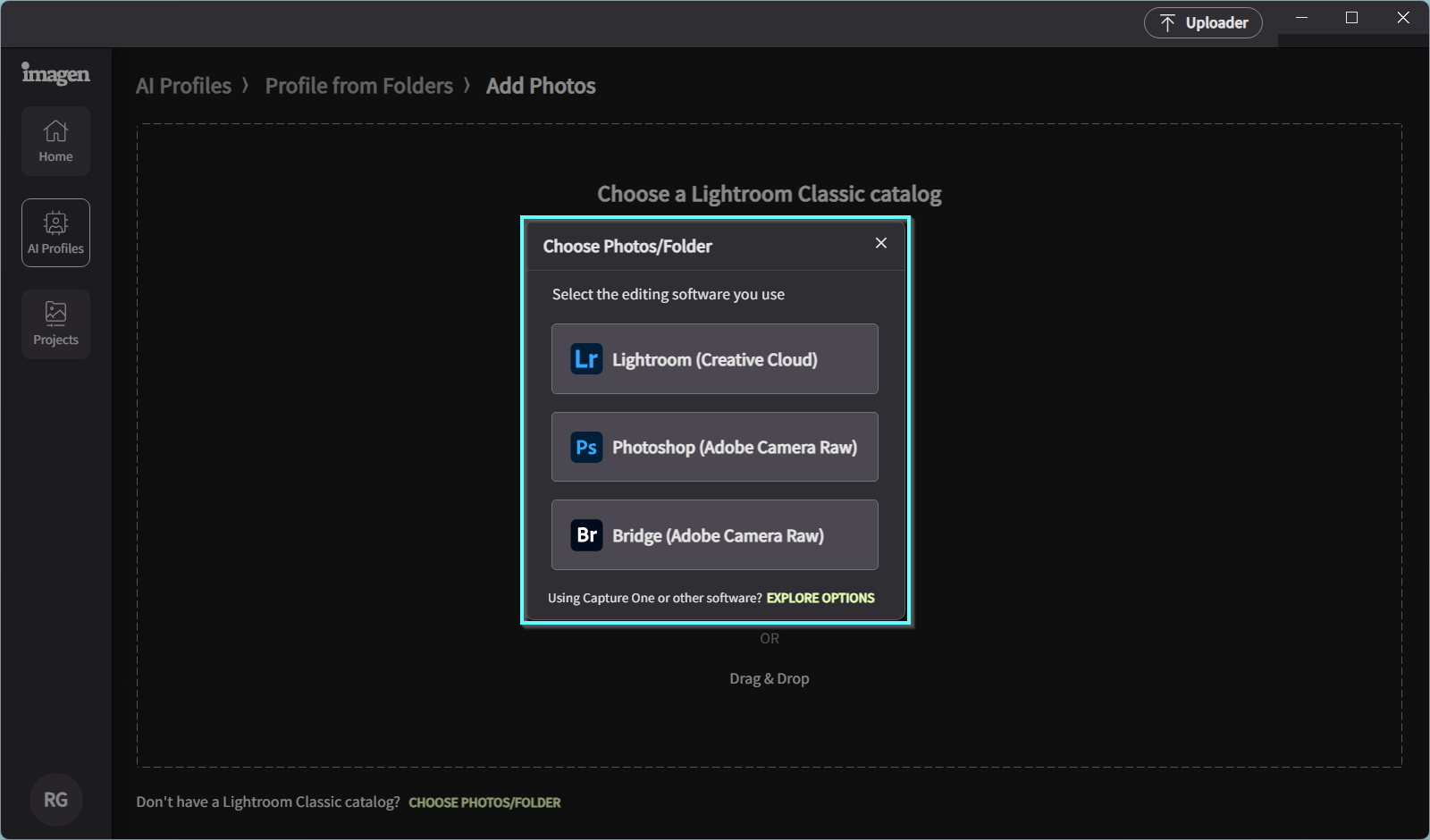Click the Imagen logo
This screenshot has width=1430, height=840.
55,73
